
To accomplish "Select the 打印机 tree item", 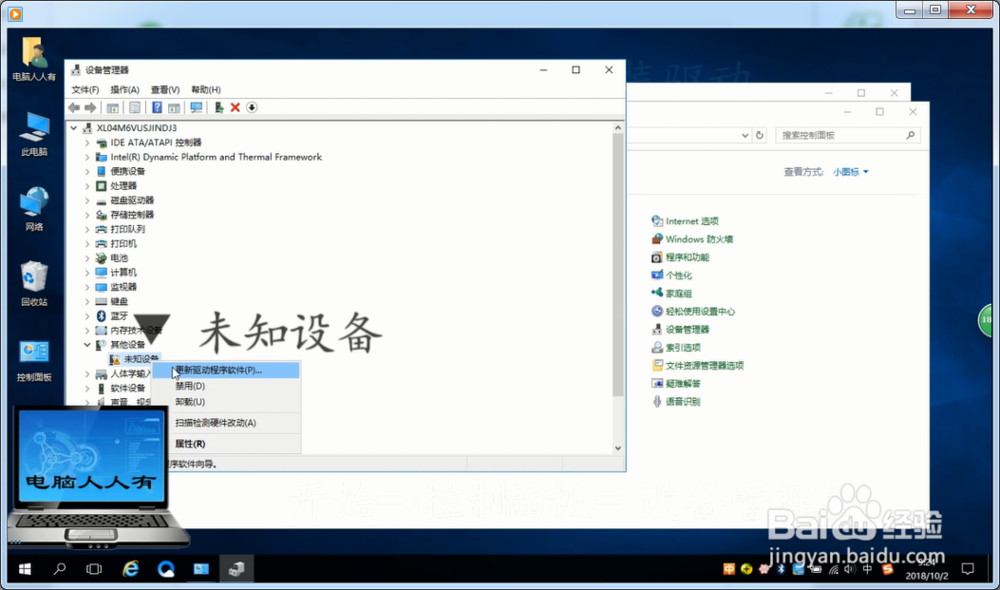I will click(123, 244).
